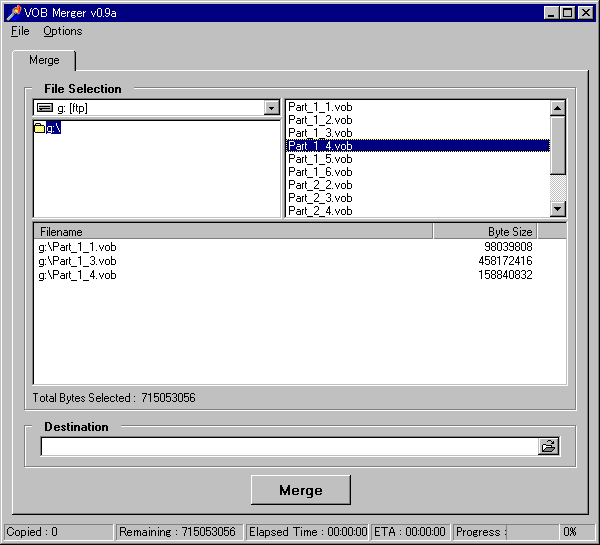
Task: Click the folder icon beside g:\
Action: (39, 128)
